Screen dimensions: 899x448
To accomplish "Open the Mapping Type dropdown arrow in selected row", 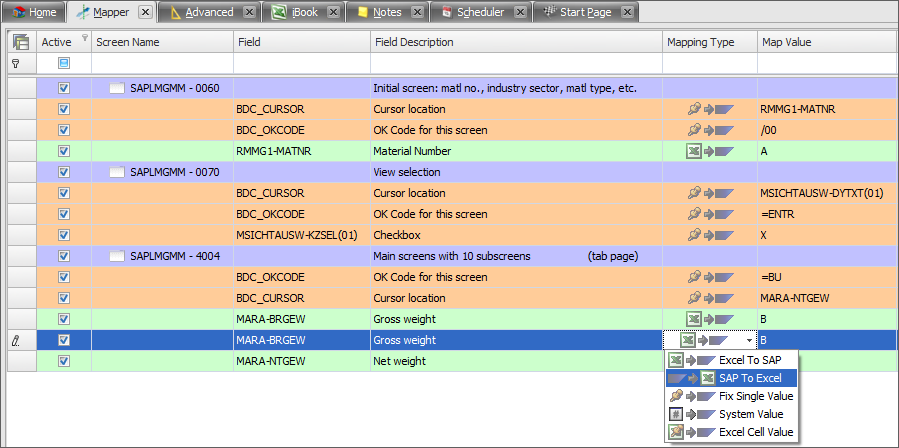I will click(749, 341).
